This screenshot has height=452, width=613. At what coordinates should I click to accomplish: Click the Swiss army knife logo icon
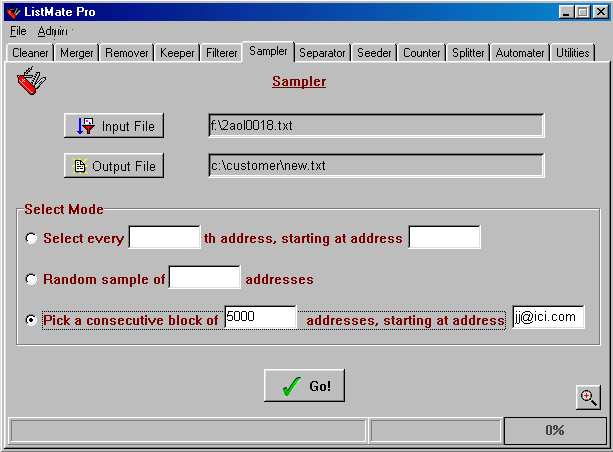pos(32,82)
